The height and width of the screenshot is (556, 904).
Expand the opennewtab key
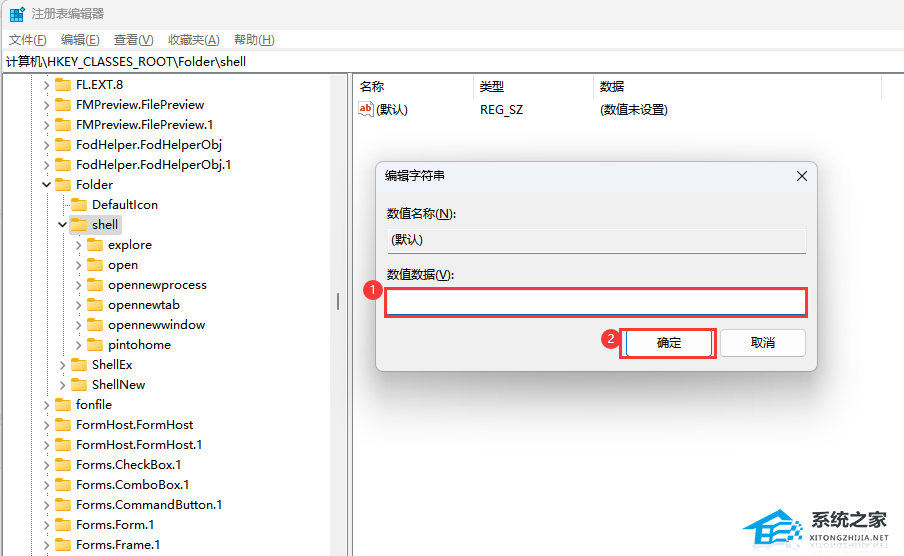[78, 305]
